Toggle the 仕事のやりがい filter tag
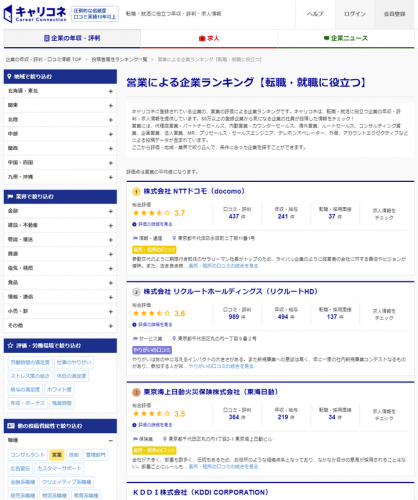This screenshot has height=500, width=418. (x=74, y=362)
